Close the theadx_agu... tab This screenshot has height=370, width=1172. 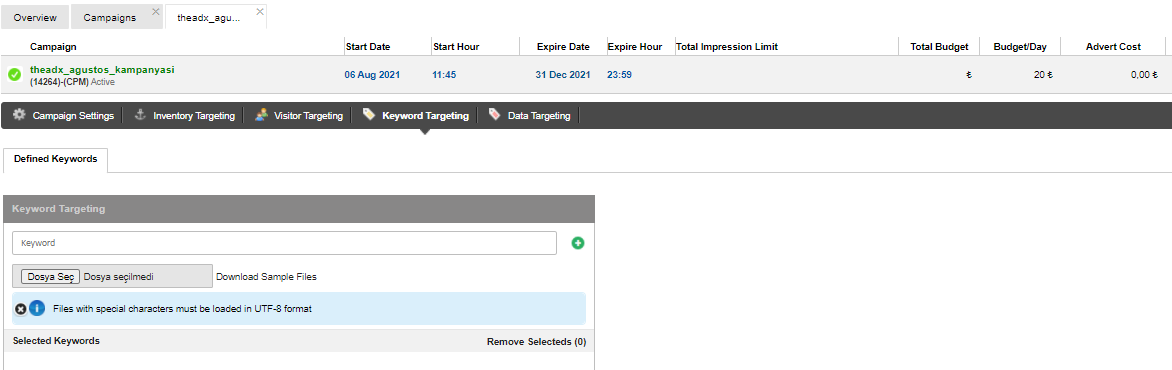point(259,12)
